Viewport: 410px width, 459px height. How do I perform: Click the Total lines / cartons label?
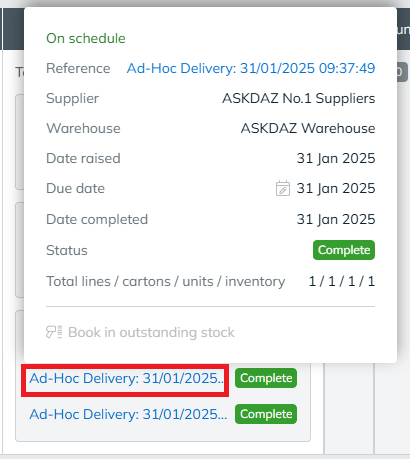tap(165, 281)
